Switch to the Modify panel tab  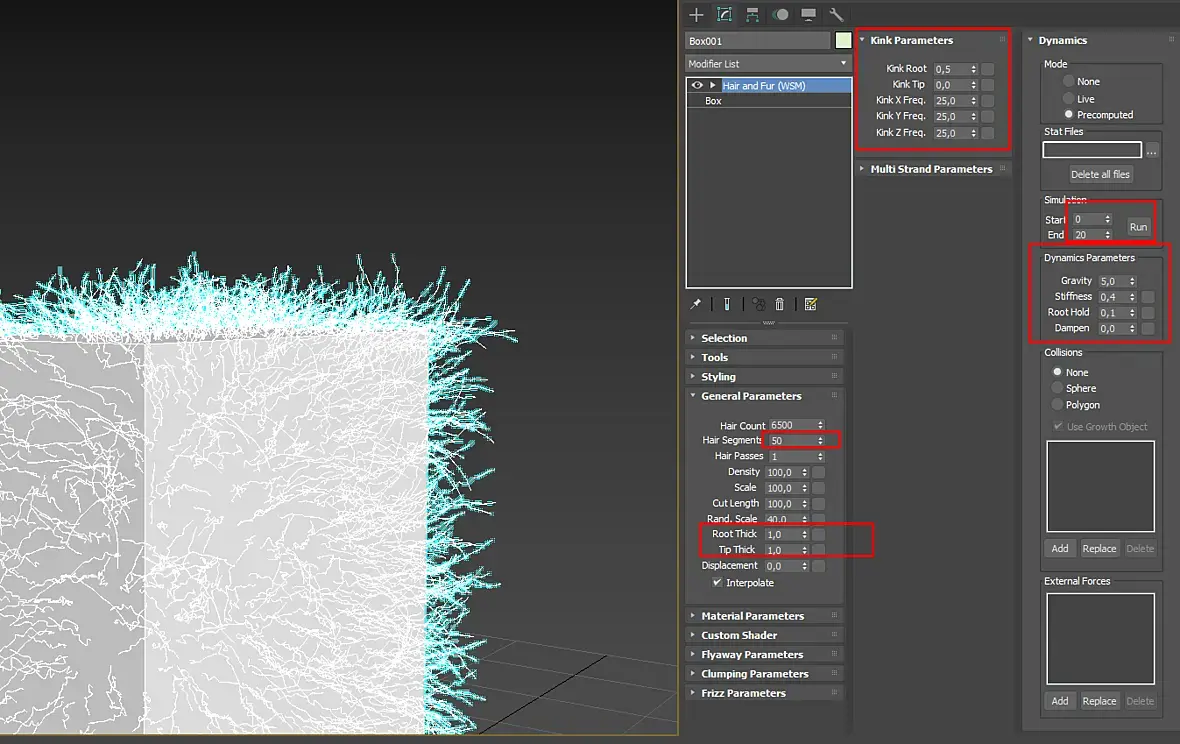pos(725,15)
